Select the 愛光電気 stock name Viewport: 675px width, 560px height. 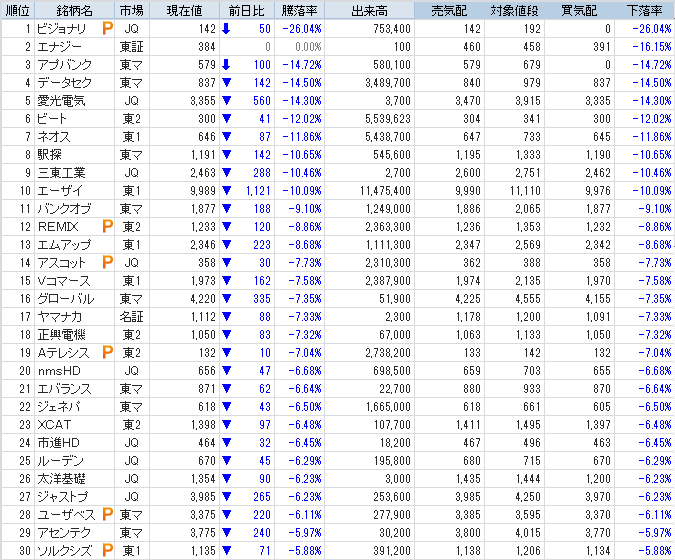point(61,100)
